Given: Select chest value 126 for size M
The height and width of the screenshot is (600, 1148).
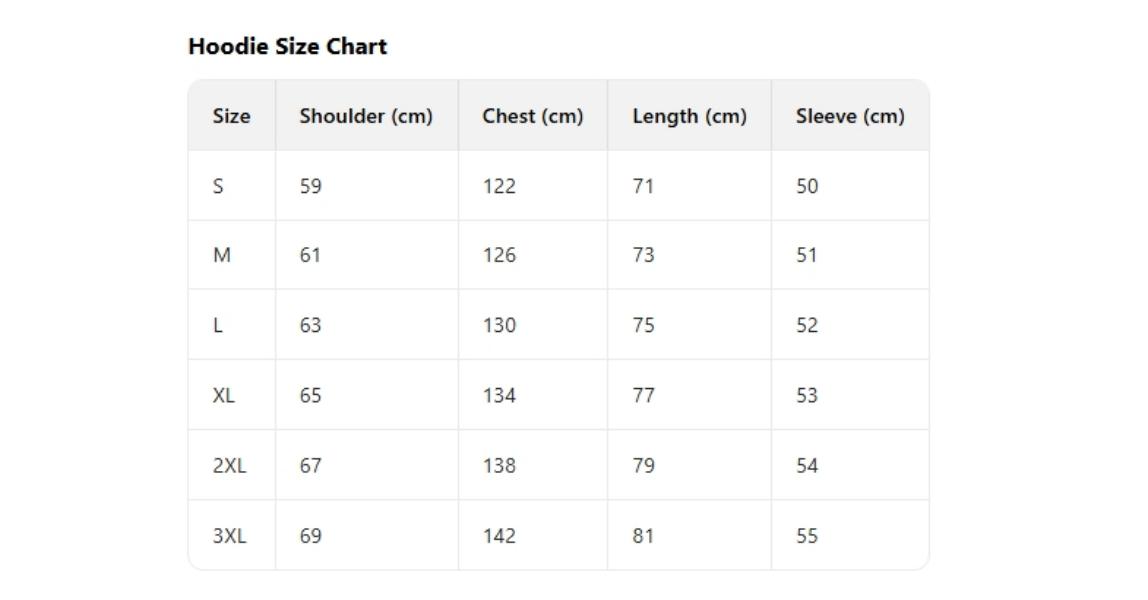Looking at the screenshot, I should point(499,255).
